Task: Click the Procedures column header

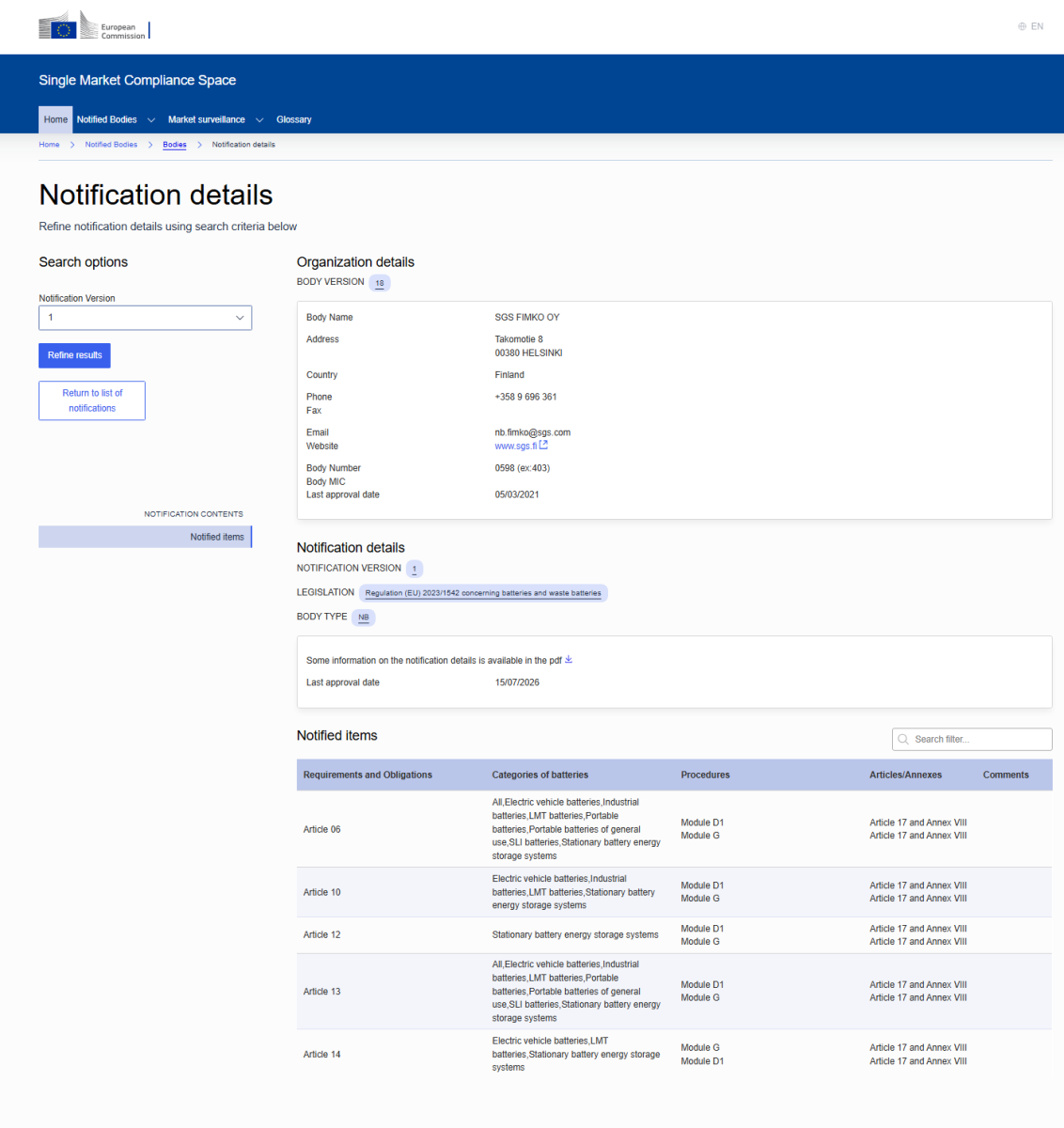Action: [x=705, y=775]
